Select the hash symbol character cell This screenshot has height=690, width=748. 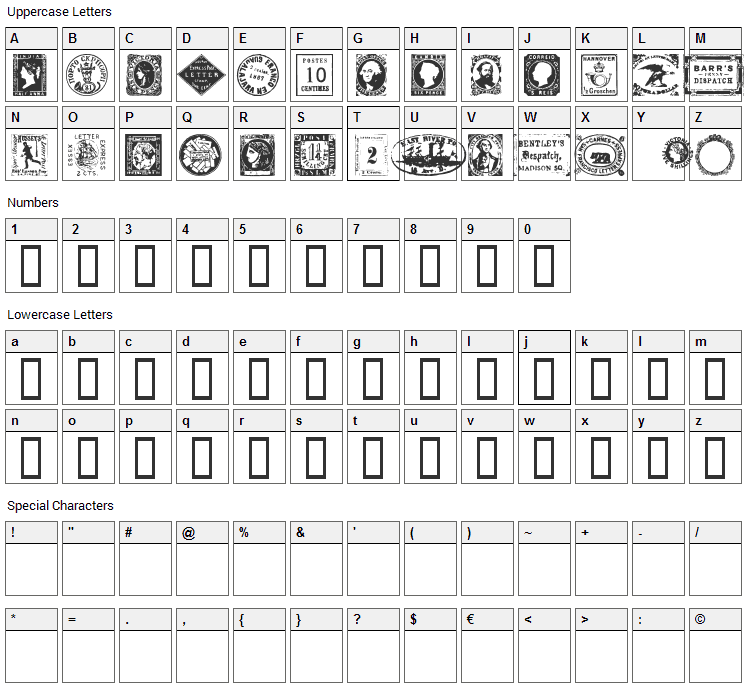[145, 558]
